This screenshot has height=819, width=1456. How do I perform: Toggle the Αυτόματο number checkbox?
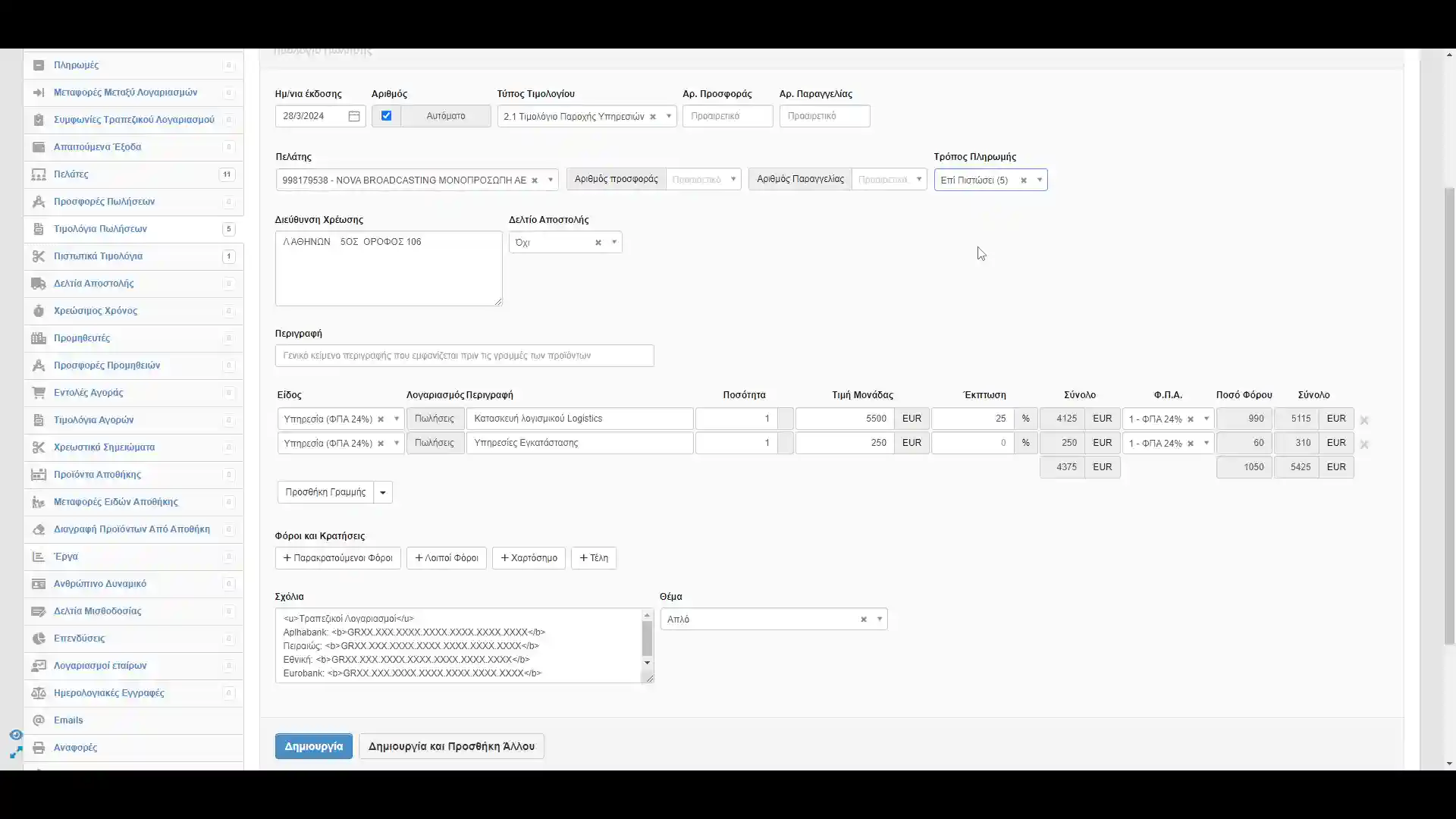tap(386, 116)
